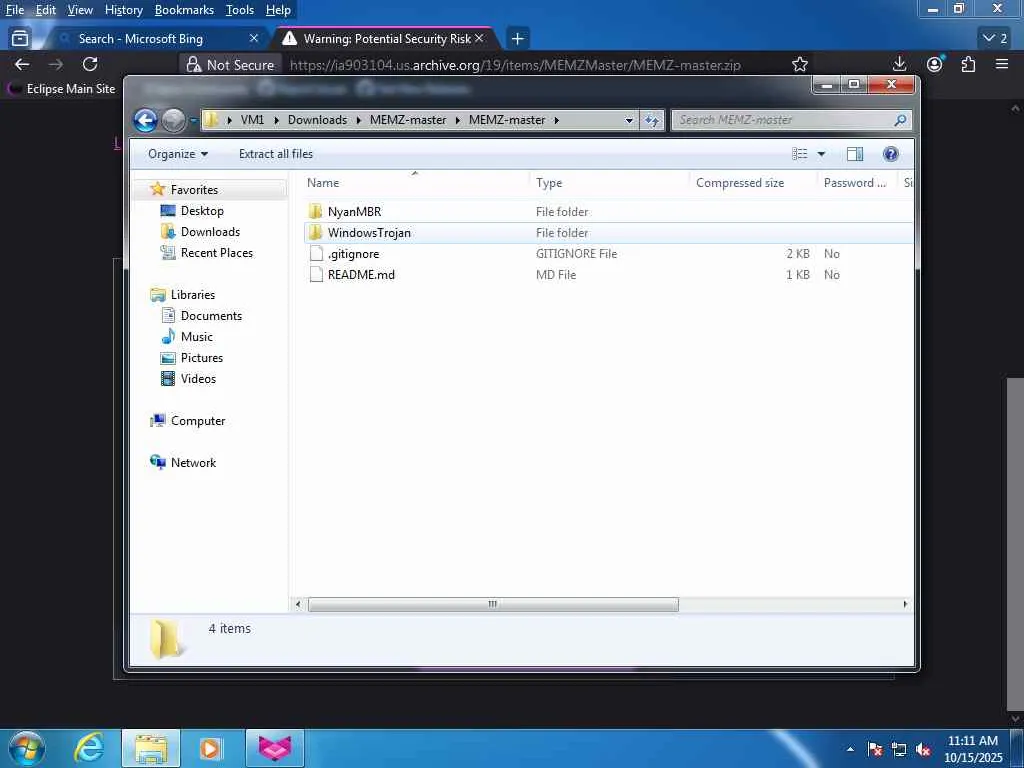Click the file list left scroll arrow
1024x768 pixels.
(x=298, y=604)
